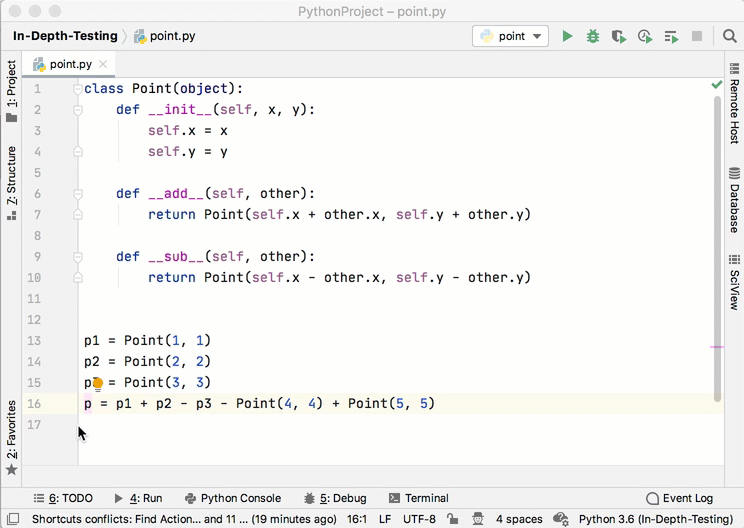Click the Structure panel icon
The width and height of the screenshot is (744, 528).
[11, 216]
